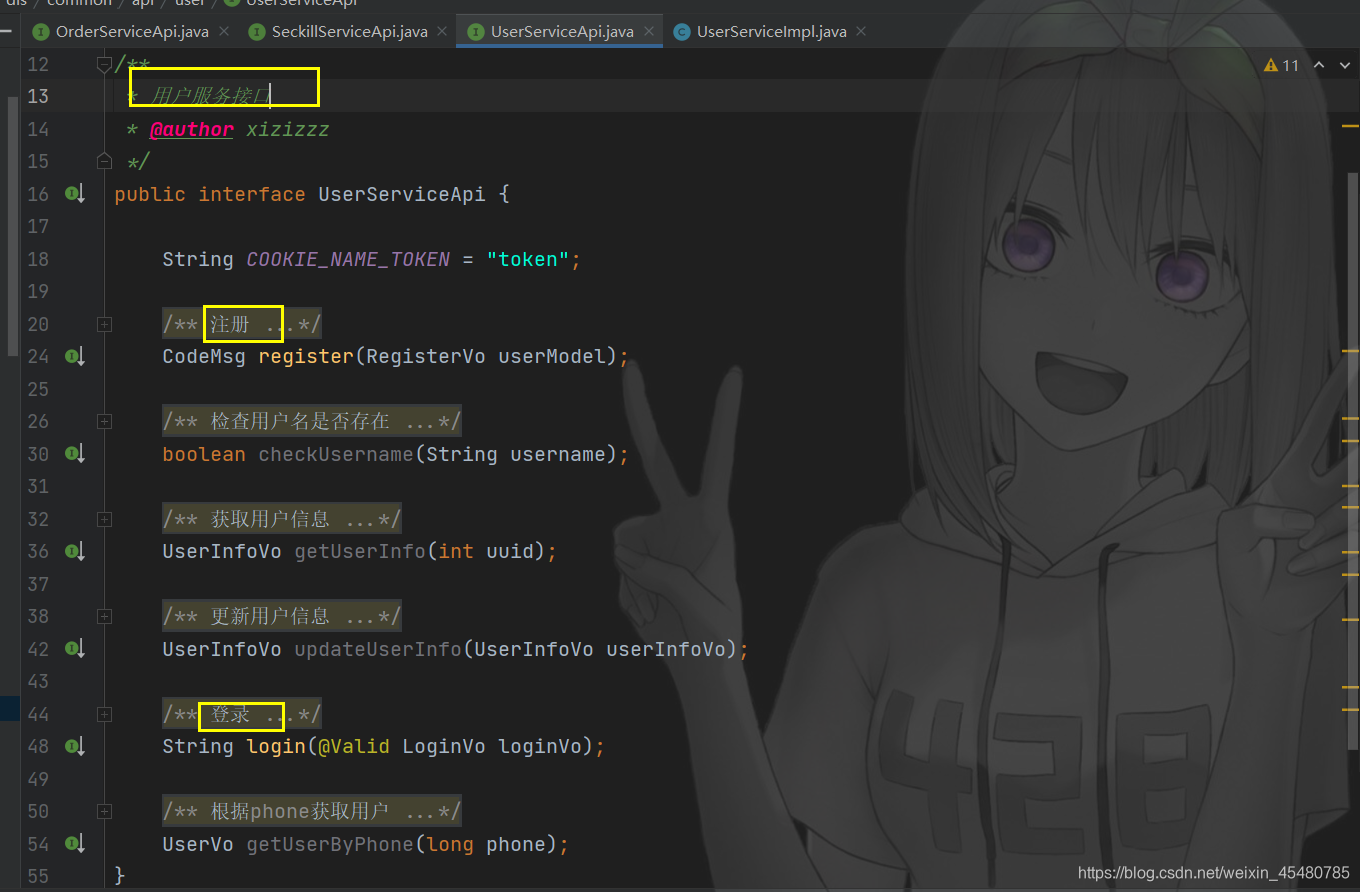This screenshot has width=1360, height=892.
Task: Click implemented-method gutter icon on line 54
Action: 75,844
